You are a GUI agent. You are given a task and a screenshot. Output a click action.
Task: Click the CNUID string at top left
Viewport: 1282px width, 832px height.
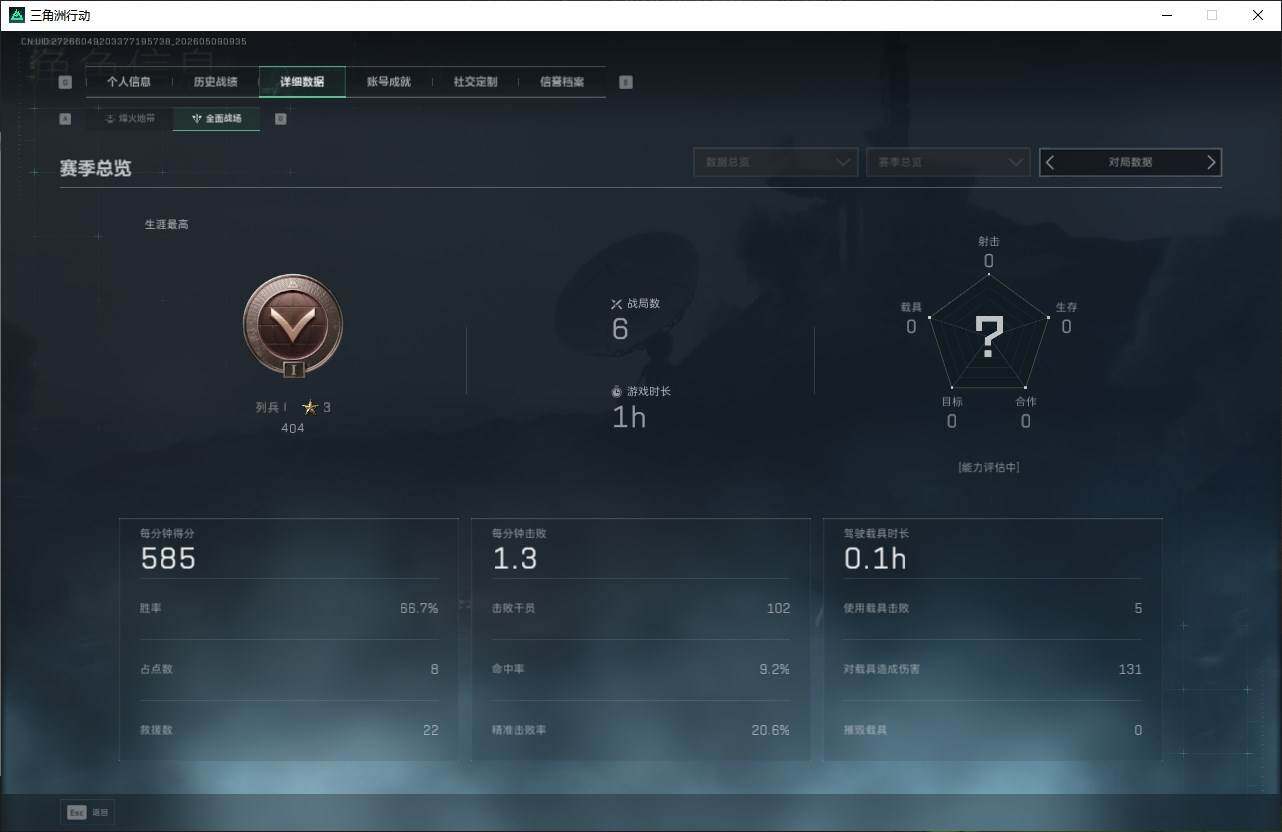134,41
